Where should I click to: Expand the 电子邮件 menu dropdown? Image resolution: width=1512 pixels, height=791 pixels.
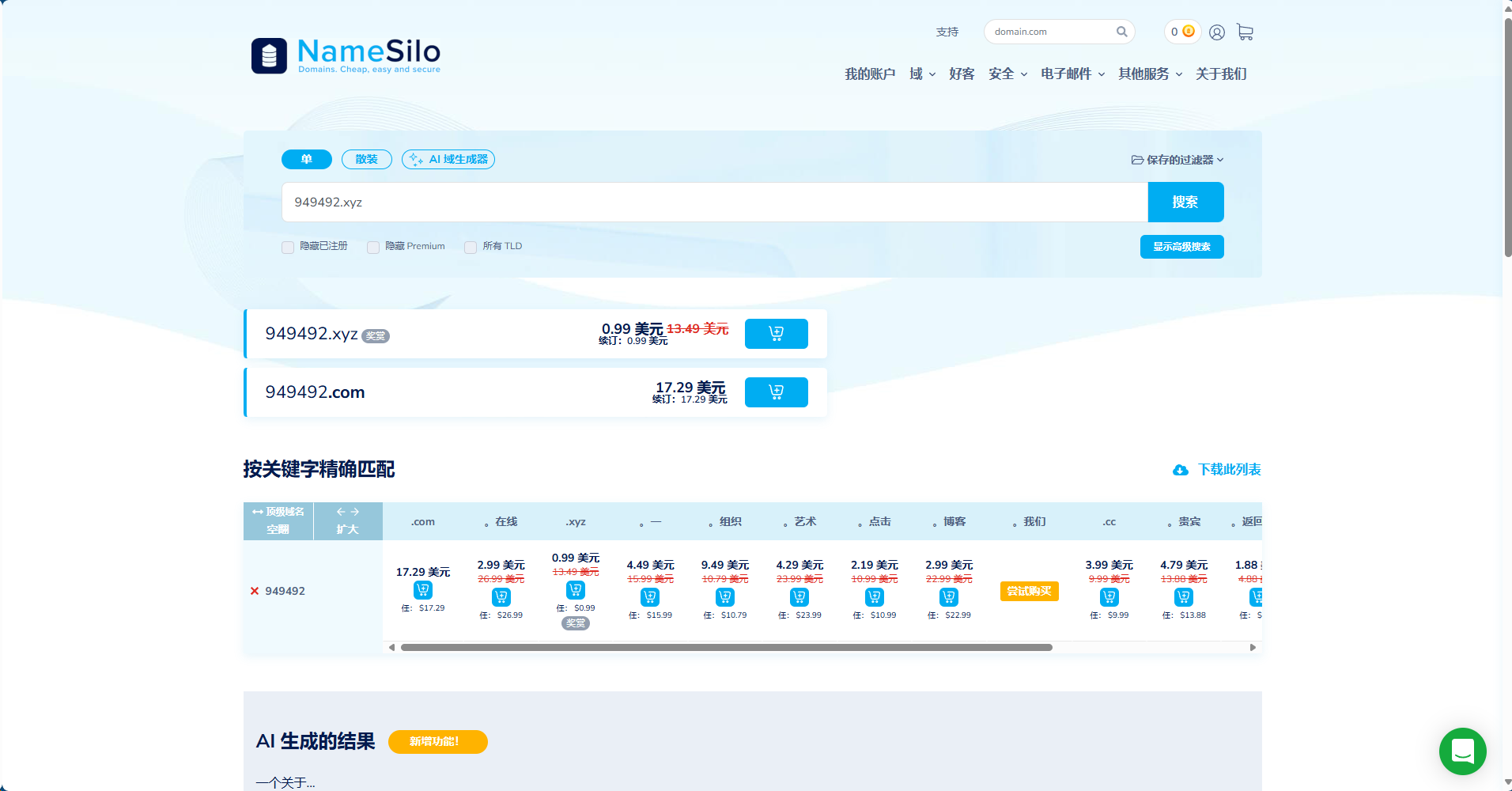pos(1072,74)
